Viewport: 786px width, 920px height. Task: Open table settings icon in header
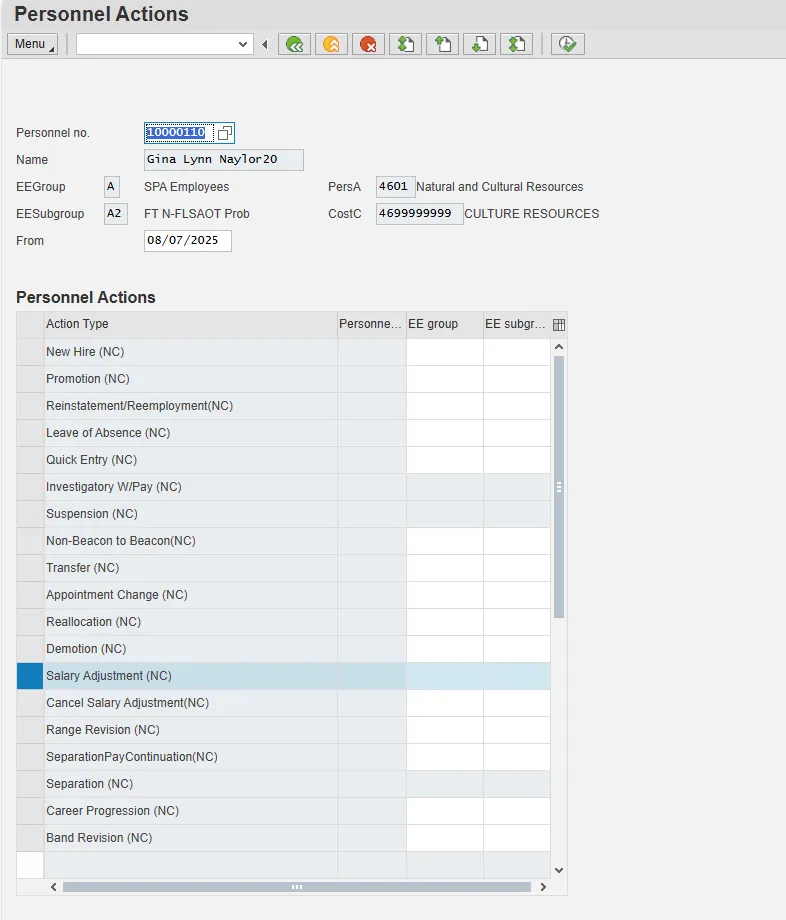[x=559, y=324]
